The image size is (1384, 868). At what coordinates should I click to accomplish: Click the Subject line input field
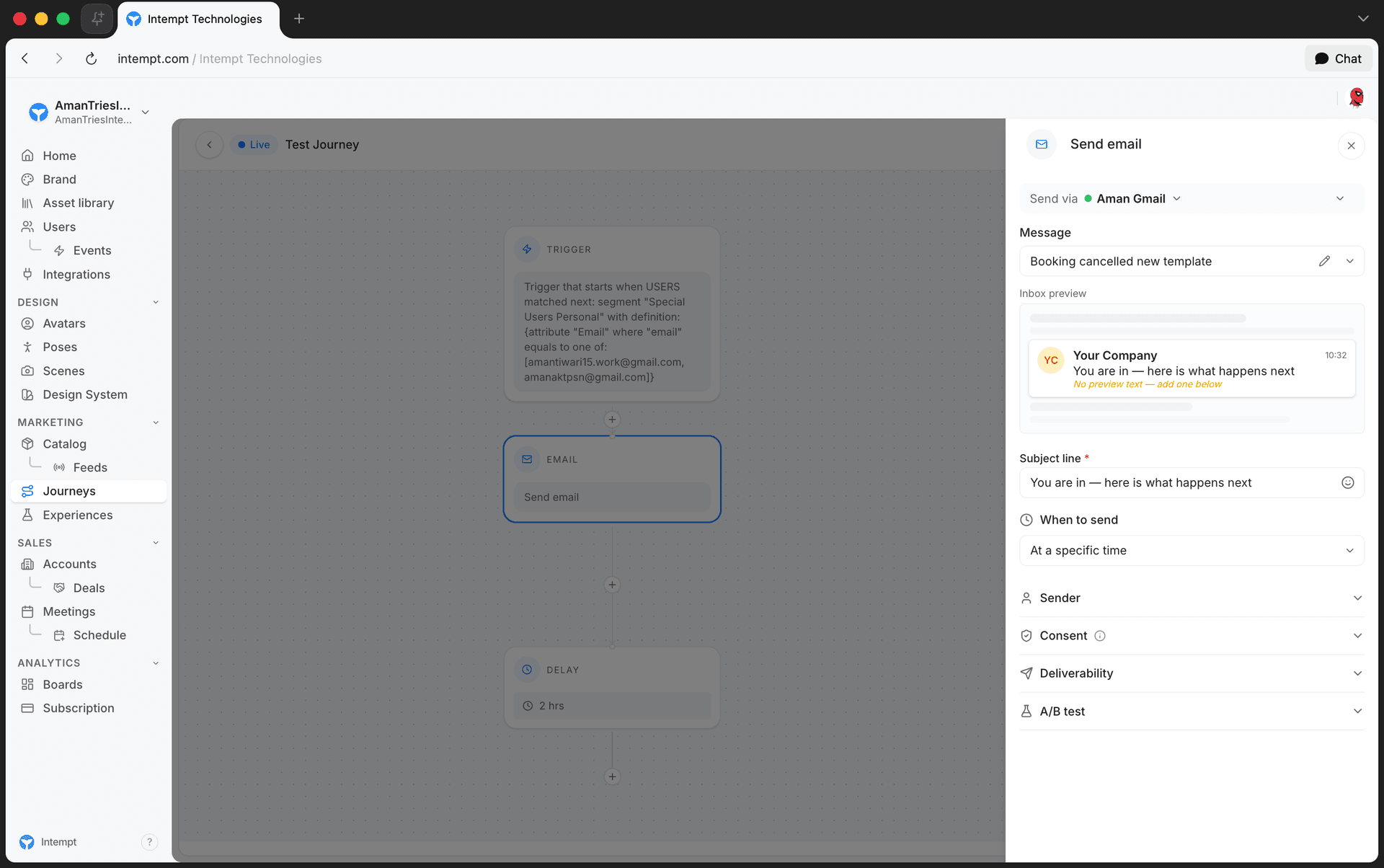coord(1192,483)
